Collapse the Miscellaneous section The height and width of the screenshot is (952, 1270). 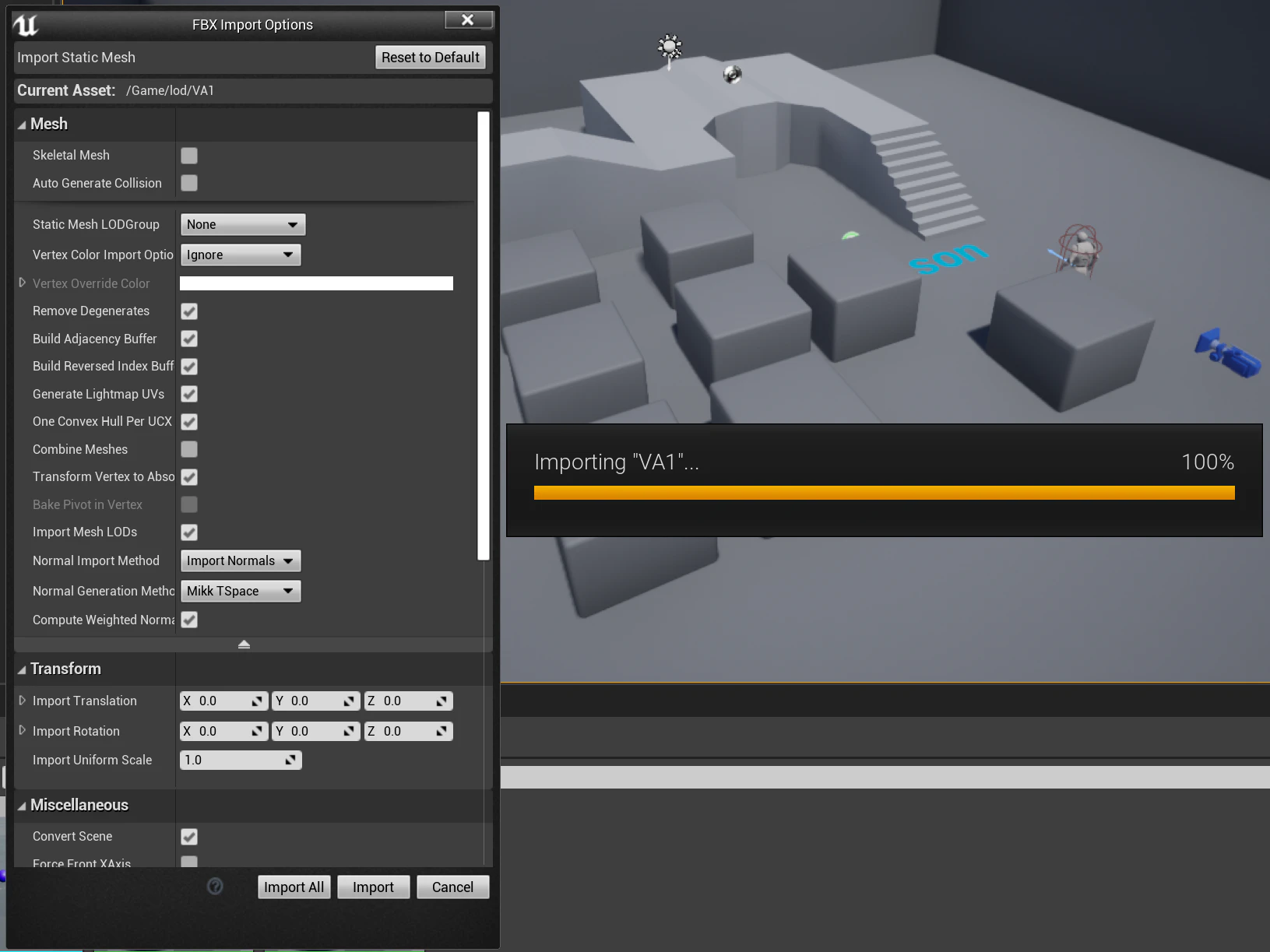click(22, 806)
